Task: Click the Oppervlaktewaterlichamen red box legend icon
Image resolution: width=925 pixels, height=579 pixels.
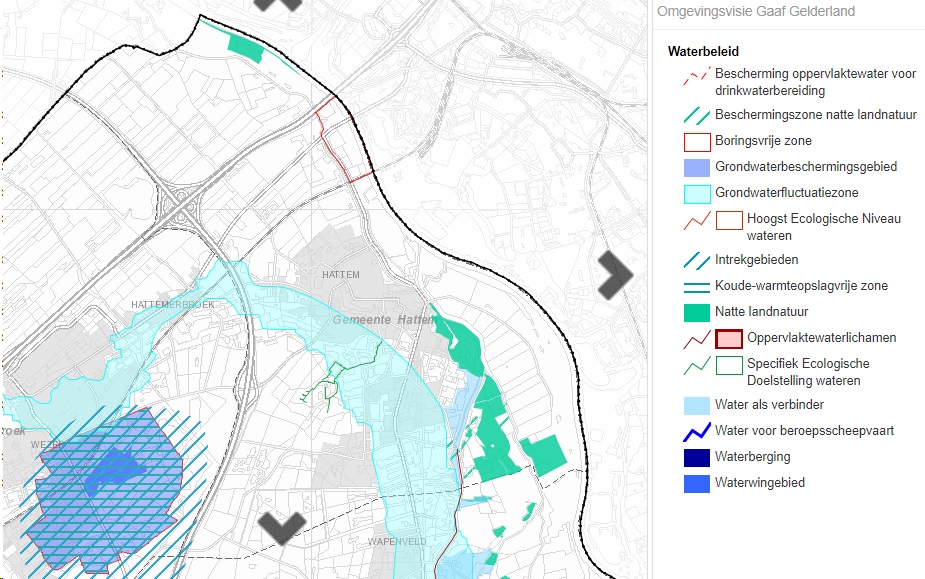Action: point(729,339)
